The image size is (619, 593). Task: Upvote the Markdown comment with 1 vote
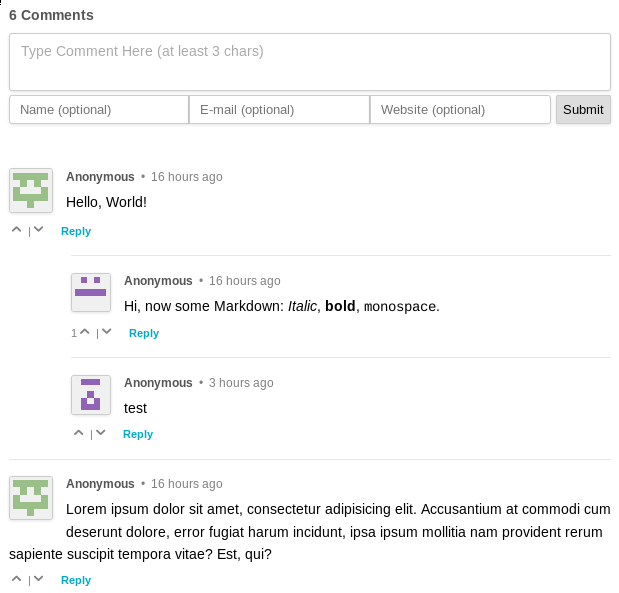point(84,332)
